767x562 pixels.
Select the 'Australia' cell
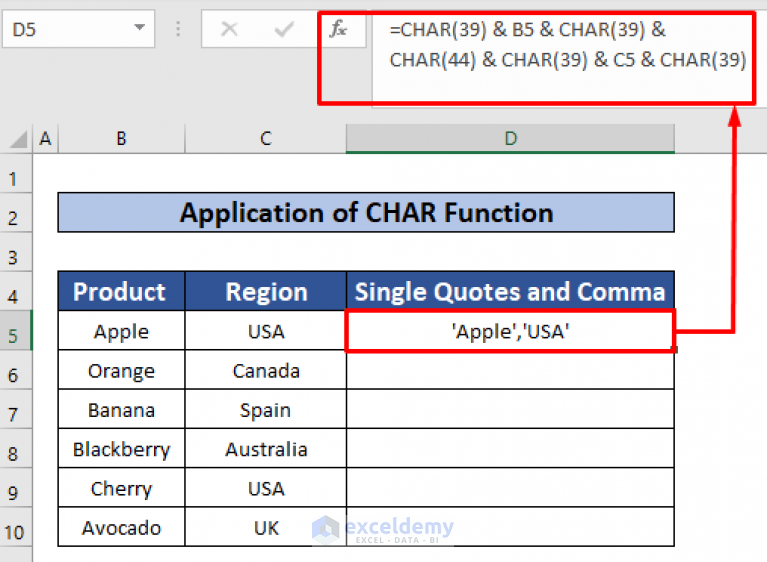[266, 449]
